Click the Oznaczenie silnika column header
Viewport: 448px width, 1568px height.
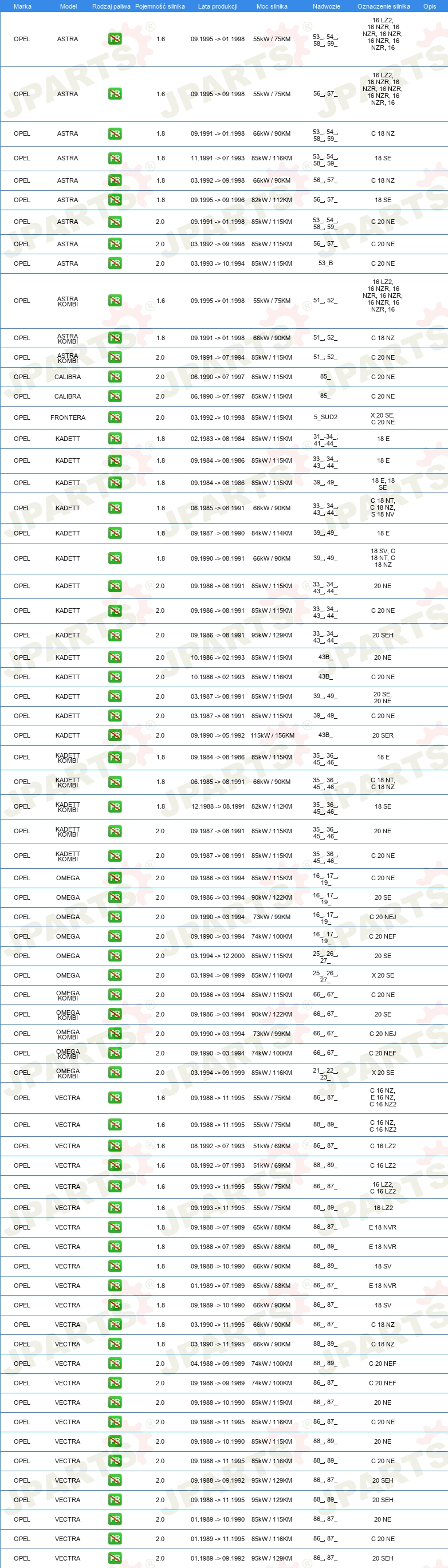(x=383, y=6)
